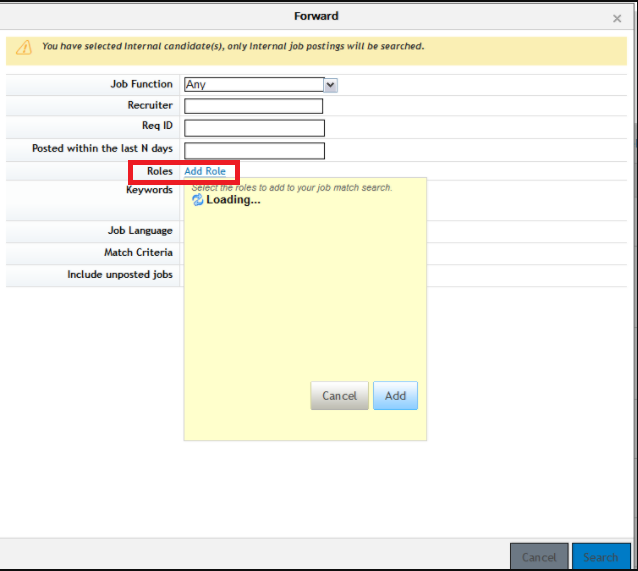Click the Keywords label
Viewport: 638px width, 571px height.
(149, 190)
